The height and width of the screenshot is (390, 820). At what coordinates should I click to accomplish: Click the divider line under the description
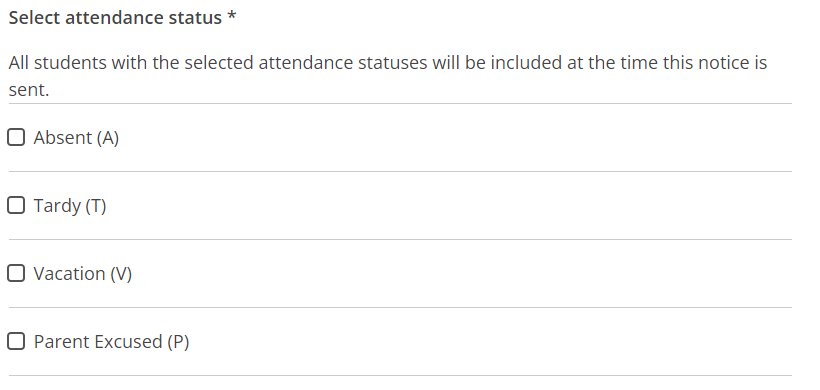[400, 104]
